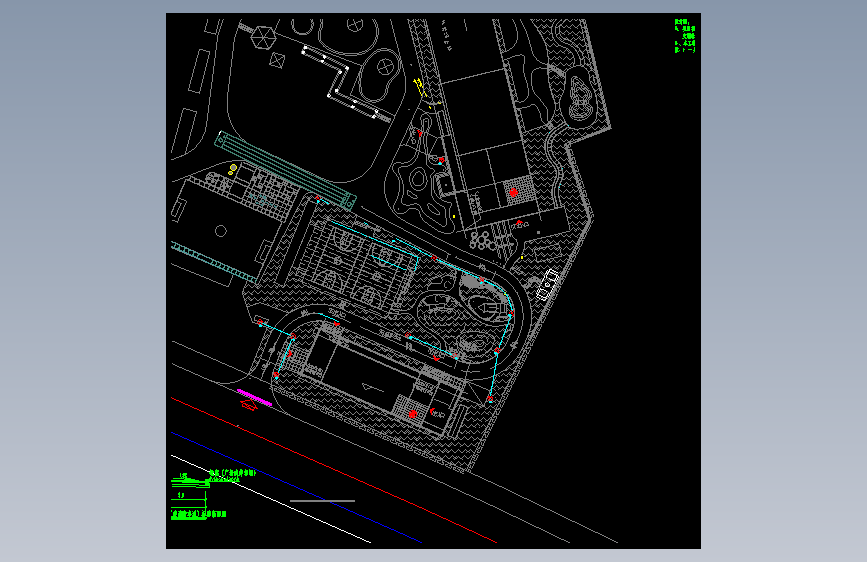Click the circle inside the left sports field
This screenshot has width=867, height=562.
point(221,231)
